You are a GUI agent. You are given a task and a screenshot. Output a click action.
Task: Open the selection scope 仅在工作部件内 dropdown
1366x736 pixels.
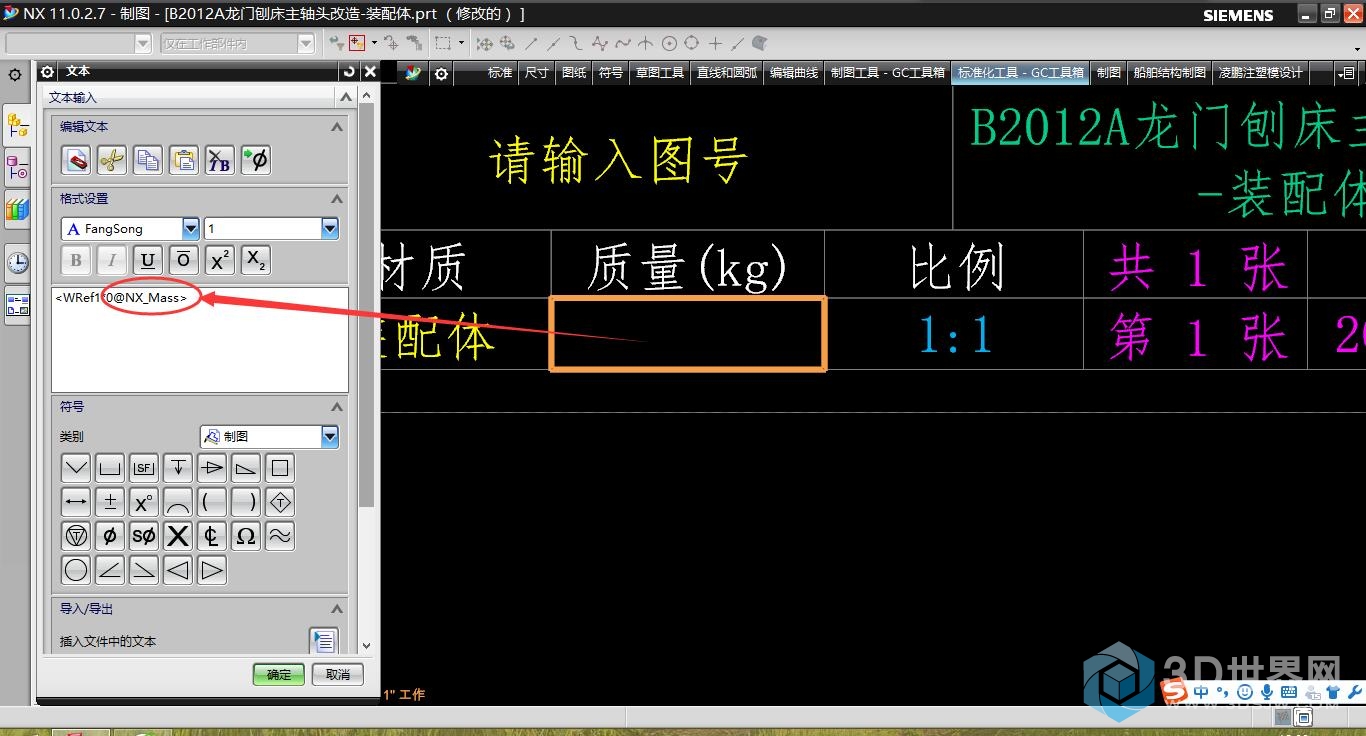pyautogui.click(x=306, y=44)
